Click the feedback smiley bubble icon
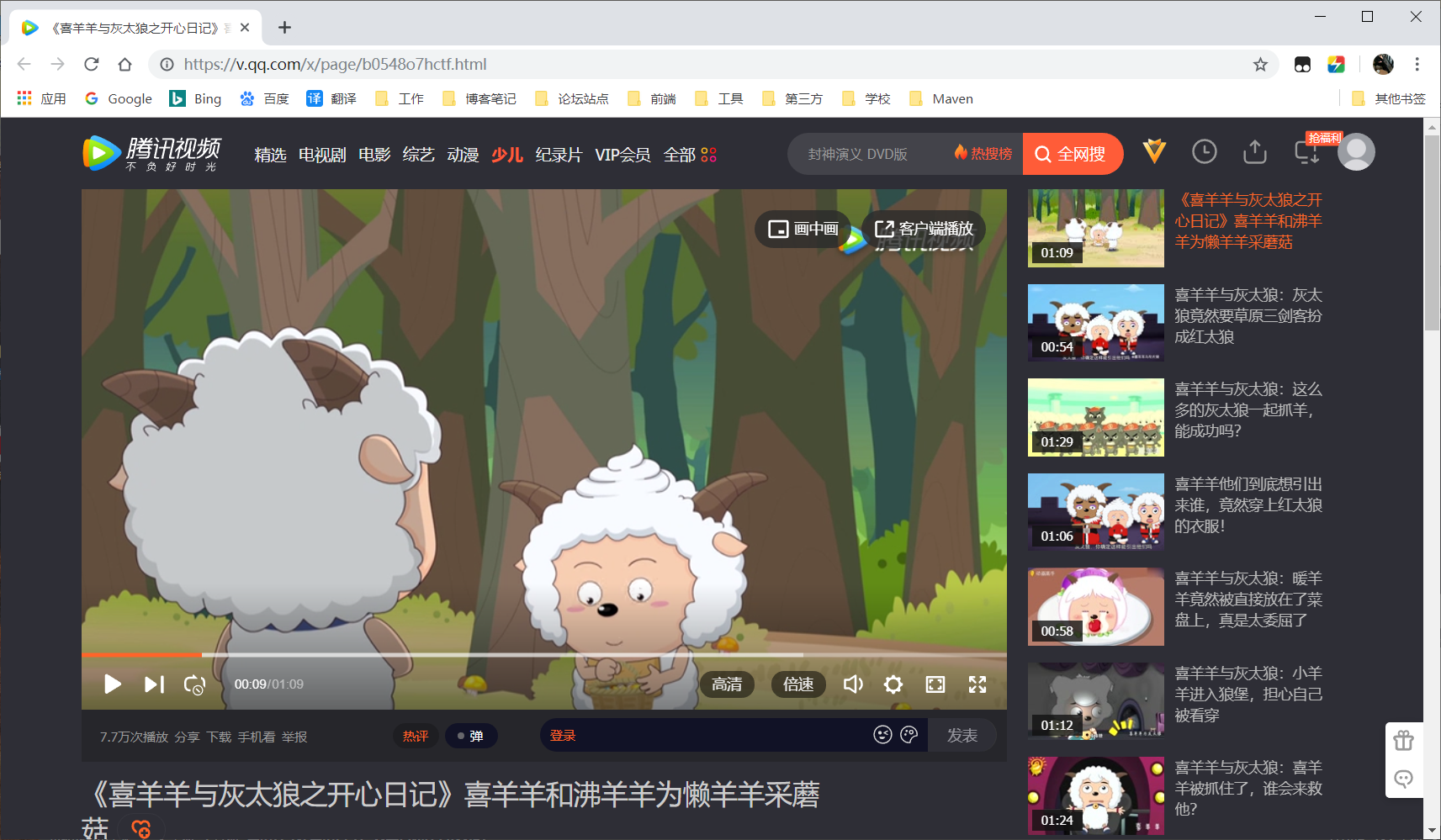The height and width of the screenshot is (840, 1441). click(x=1403, y=779)
